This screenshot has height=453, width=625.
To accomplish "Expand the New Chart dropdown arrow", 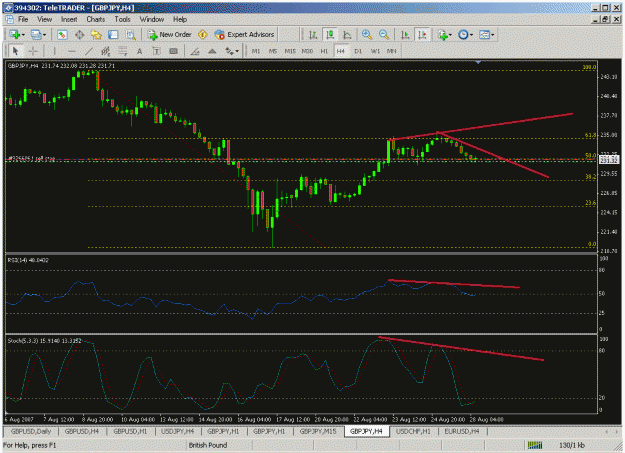I will point(23,35).
